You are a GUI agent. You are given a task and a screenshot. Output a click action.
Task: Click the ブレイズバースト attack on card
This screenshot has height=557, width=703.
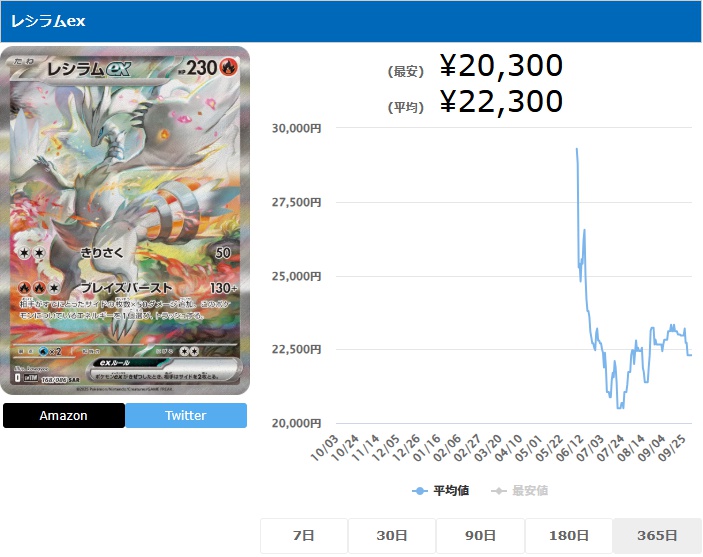point(126,287)
